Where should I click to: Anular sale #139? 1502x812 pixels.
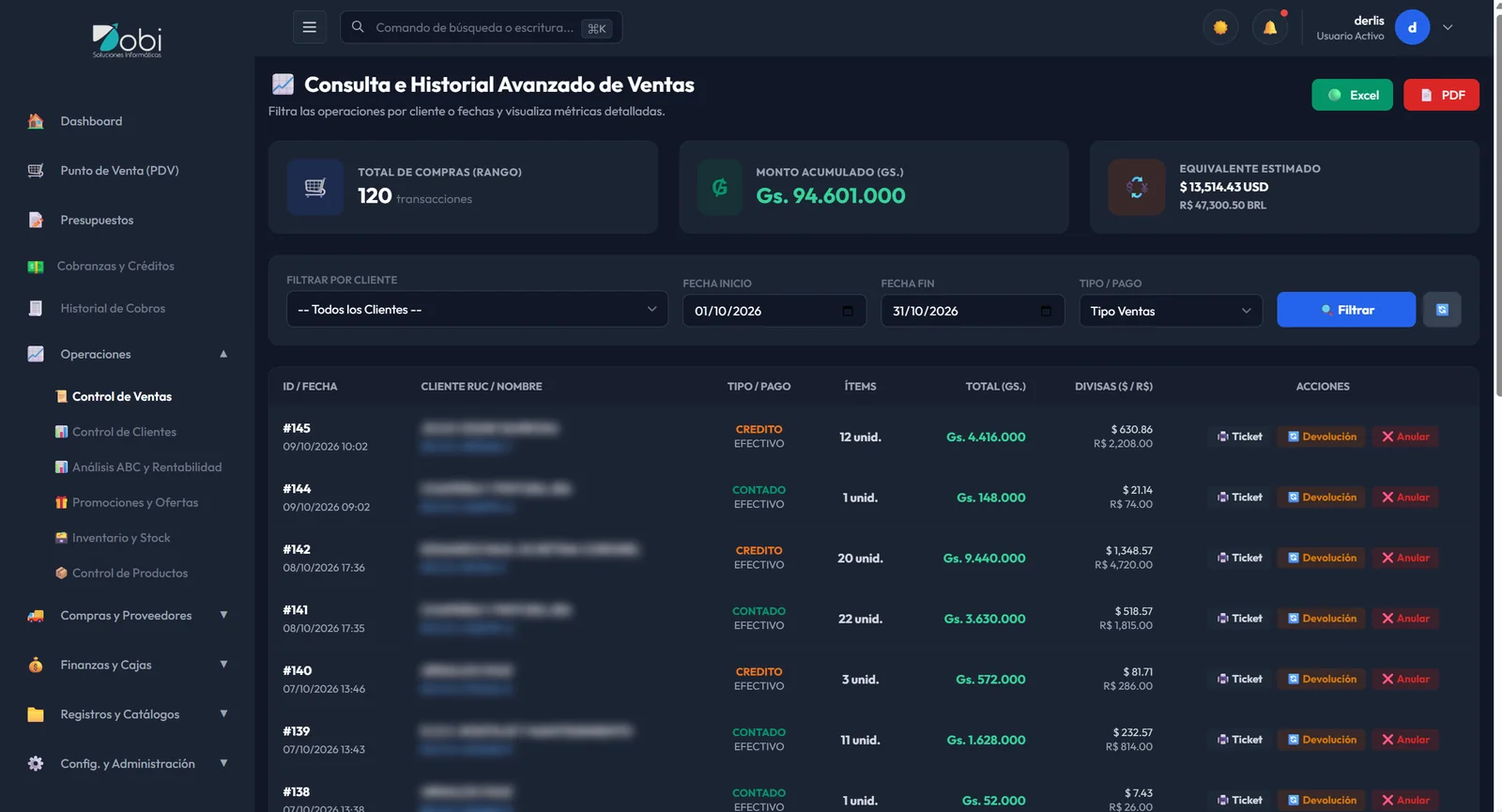tap(1405, 740)
